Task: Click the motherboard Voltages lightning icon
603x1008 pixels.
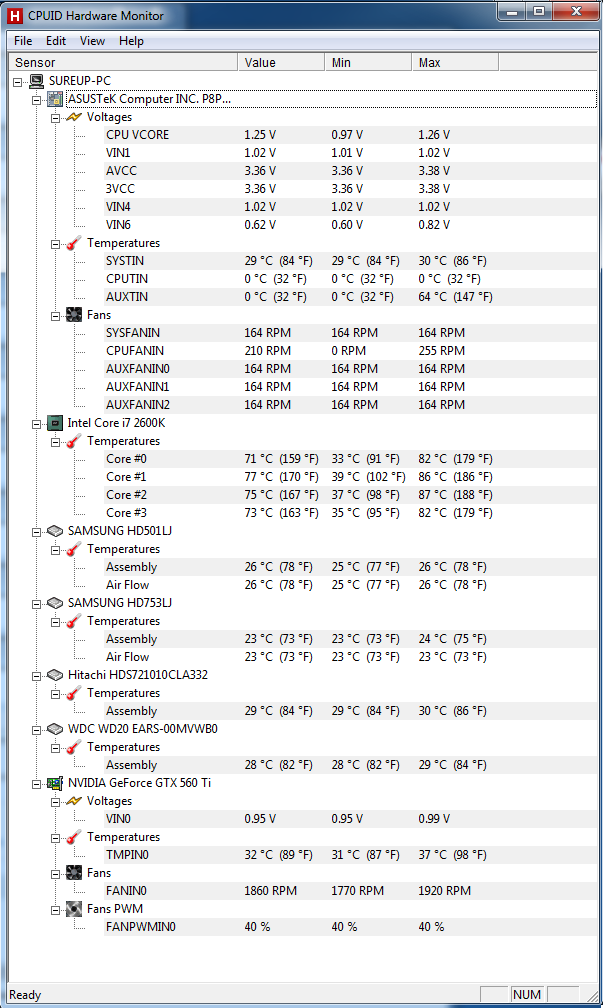Action: (x=74, y=117)
